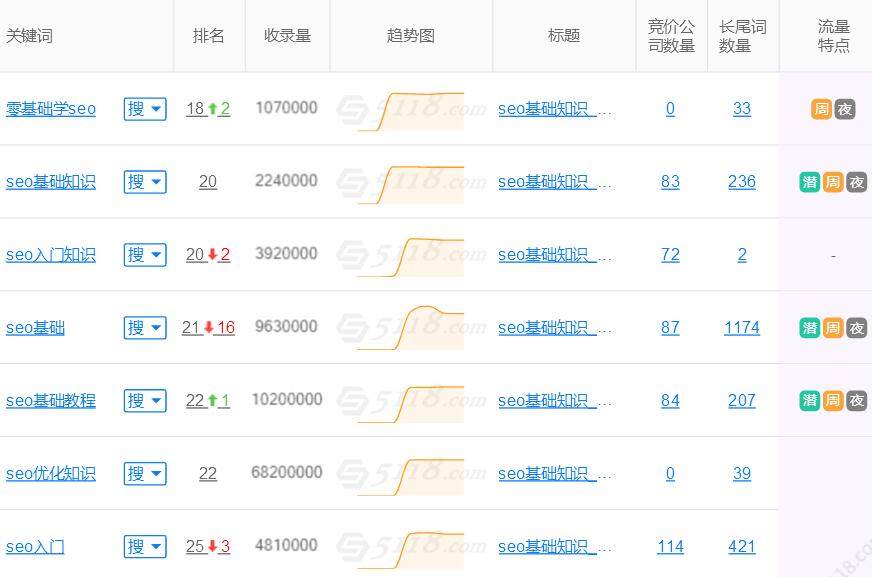Open title link in seo优化知识 row

554,474
